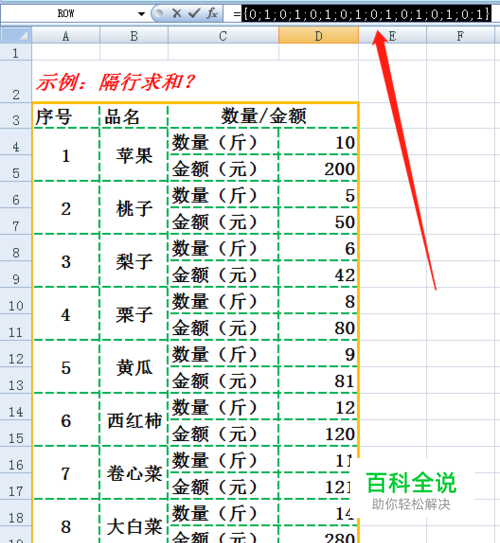Click the '数量/金额' header cell

263,116
